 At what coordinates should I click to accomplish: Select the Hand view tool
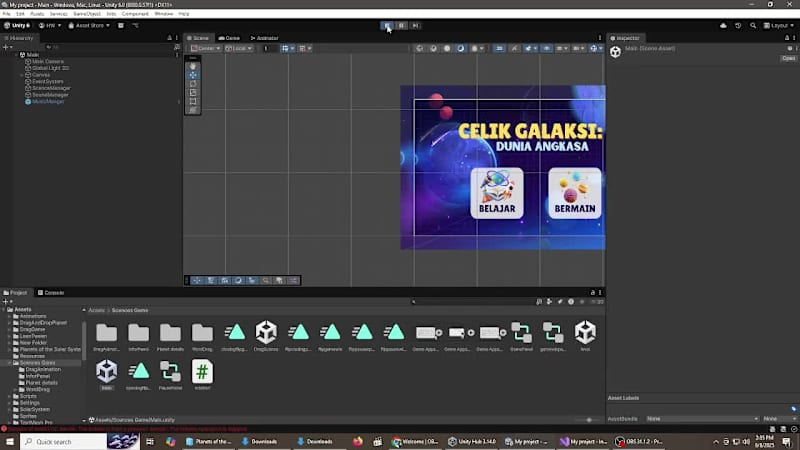tap(193, 66)
